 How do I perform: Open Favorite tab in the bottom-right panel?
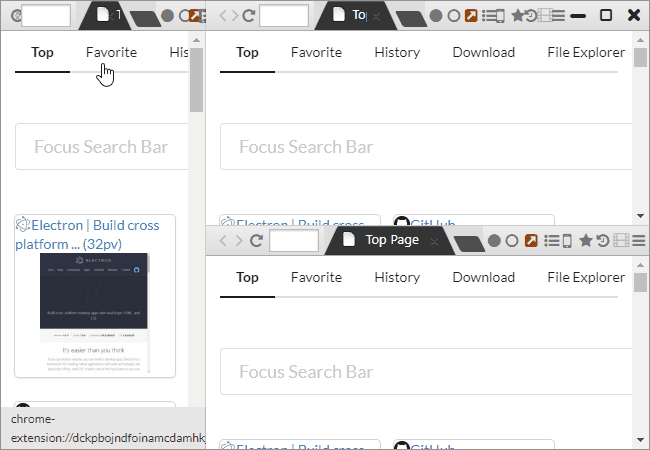[316, 277]
